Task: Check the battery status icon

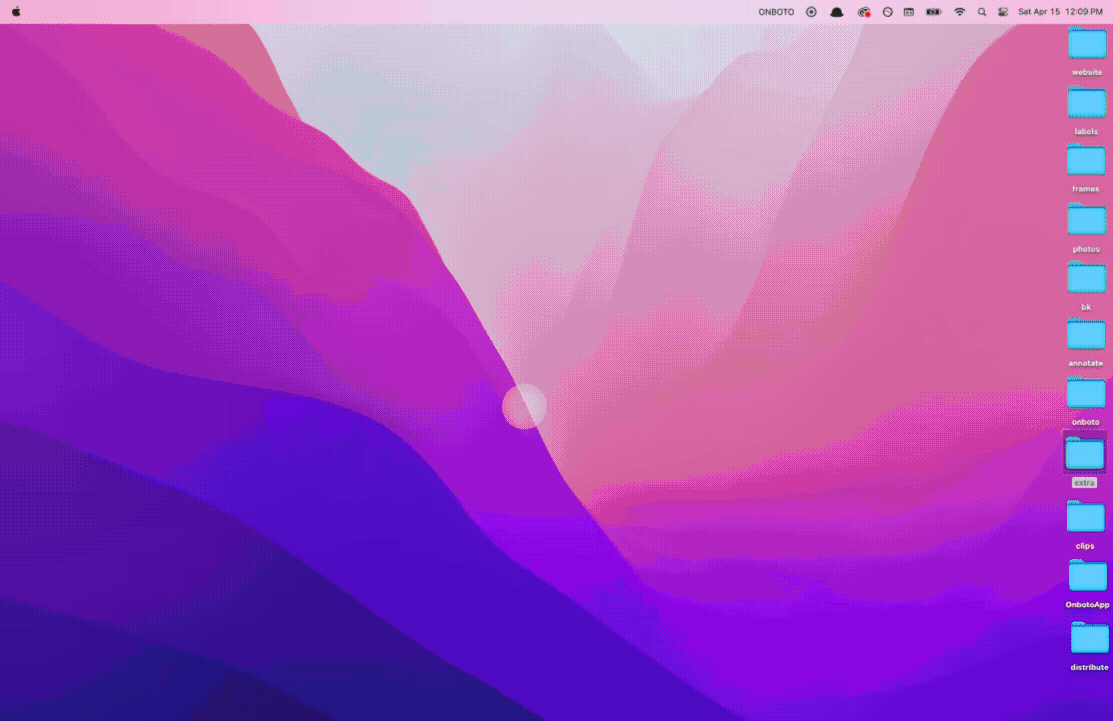Action: [x=934, y=12]
